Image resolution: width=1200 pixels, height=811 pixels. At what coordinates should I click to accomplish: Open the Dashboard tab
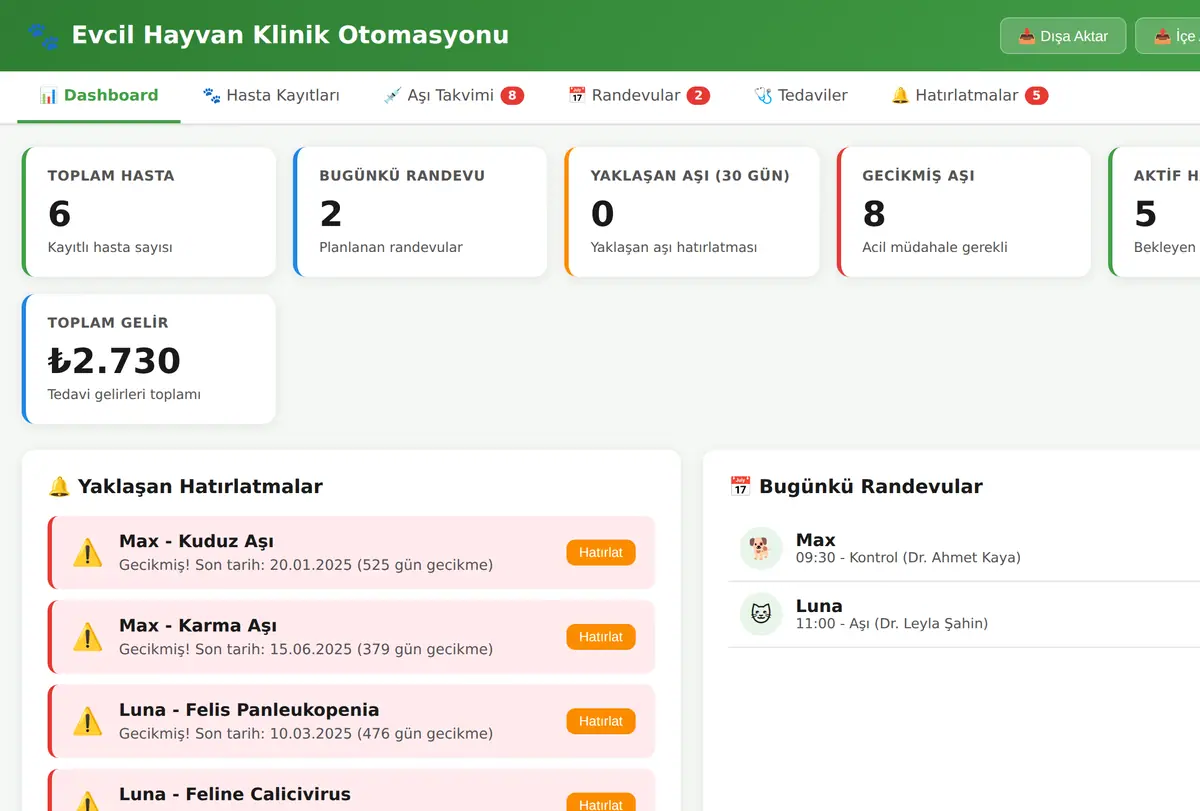coord(99,96)
